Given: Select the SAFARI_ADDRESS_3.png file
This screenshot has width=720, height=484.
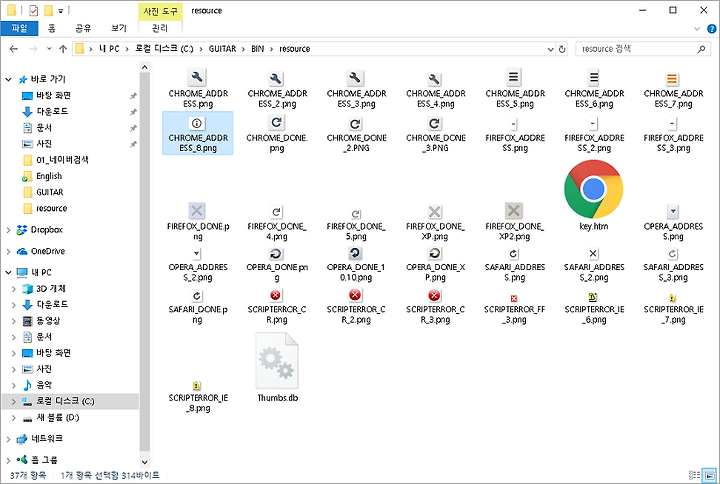Looking at the screenshot, I should [673, 264].
